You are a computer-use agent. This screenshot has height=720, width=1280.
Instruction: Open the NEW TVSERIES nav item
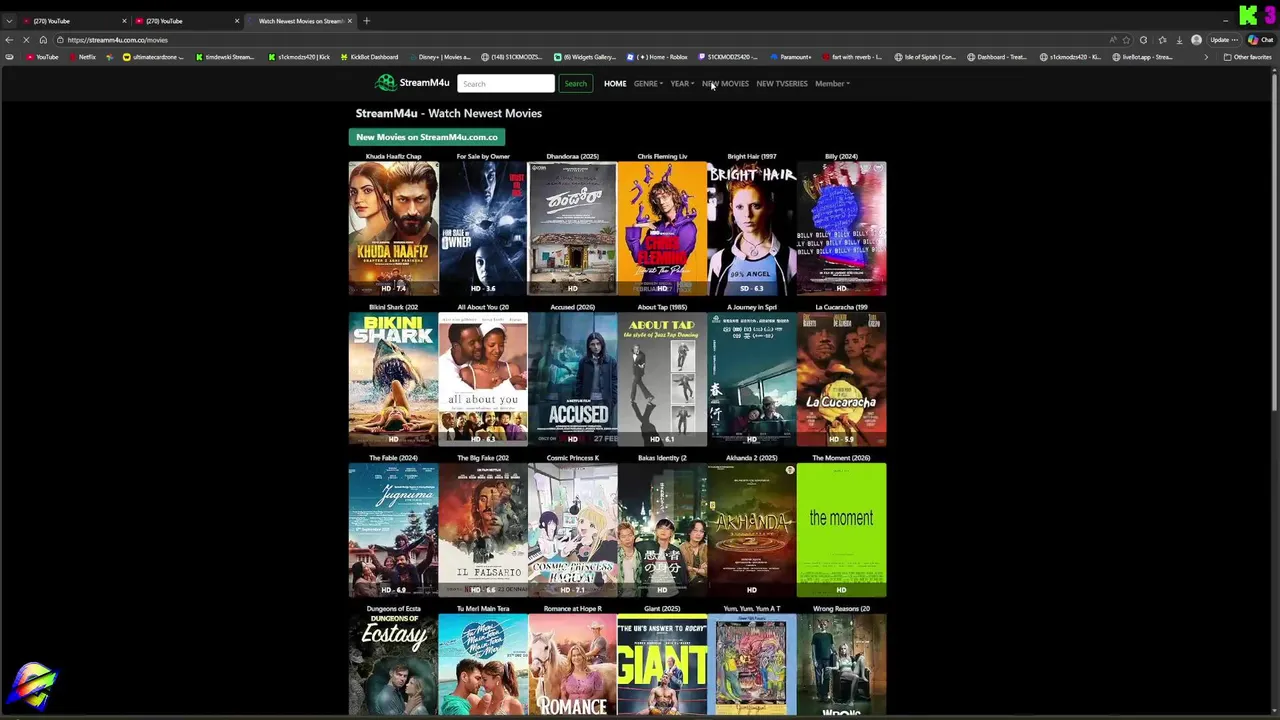pyautogui.click(x=782, y=84)
